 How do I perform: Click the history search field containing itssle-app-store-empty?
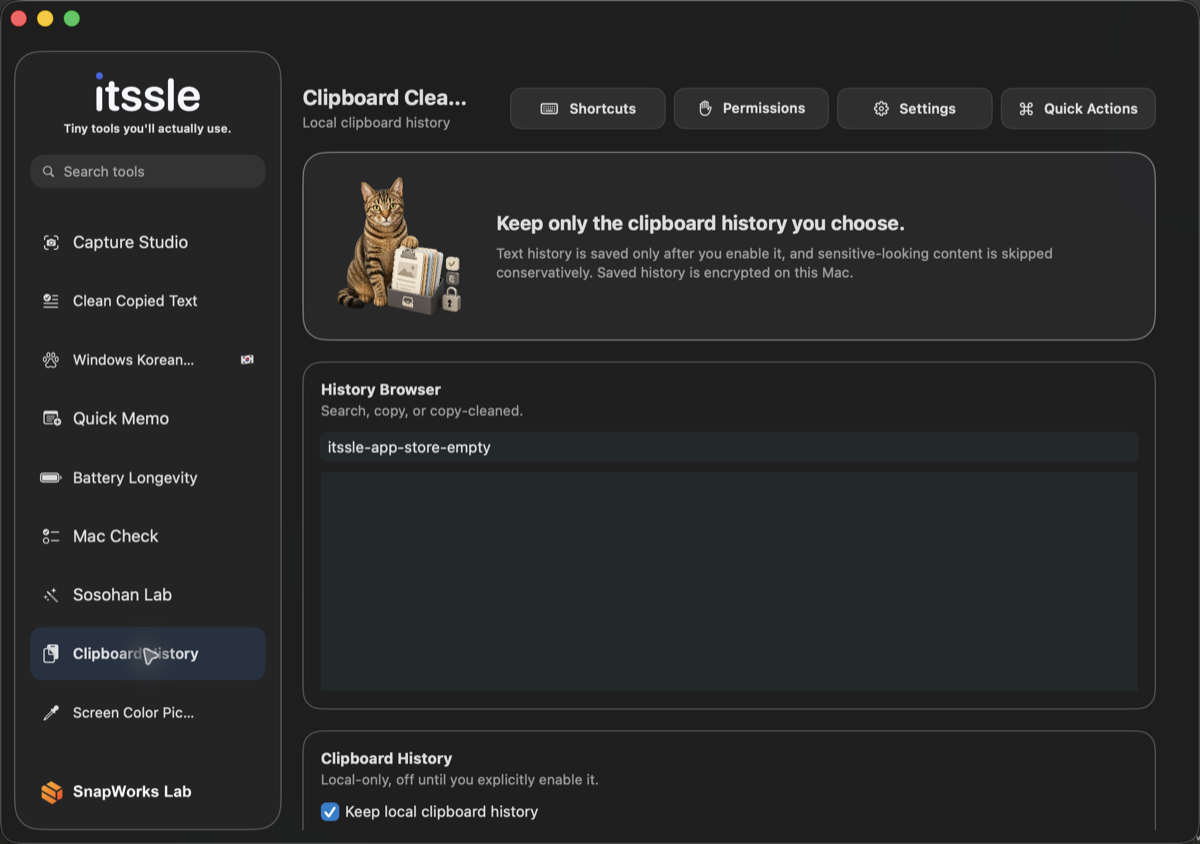729,447
